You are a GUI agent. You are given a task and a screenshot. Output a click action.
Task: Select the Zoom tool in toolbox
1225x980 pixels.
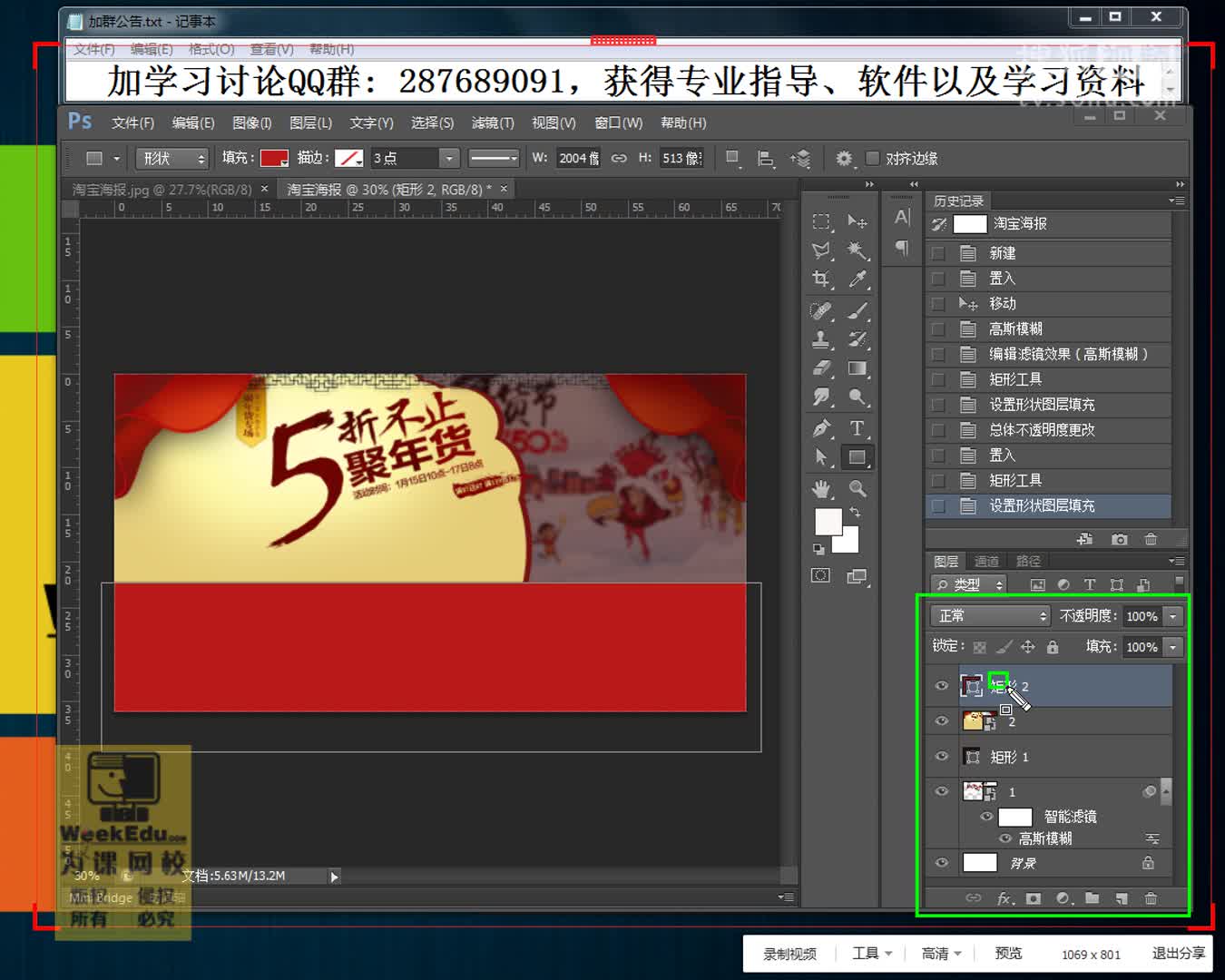point(857,489)
